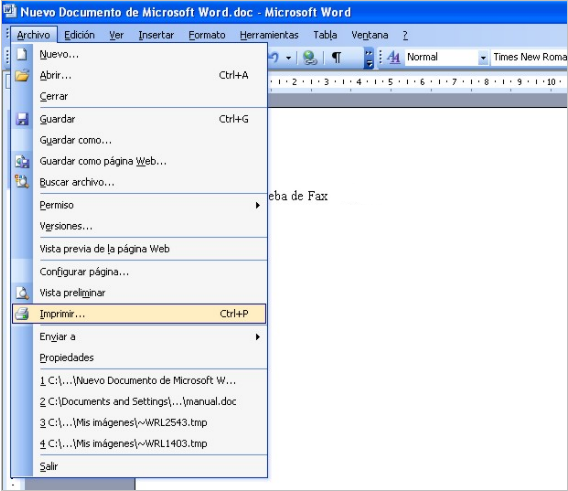This screenshot has height=491, width=568.
Task: Open the Insertar menu
Action: pyautogui.click(x=156, y=35)
